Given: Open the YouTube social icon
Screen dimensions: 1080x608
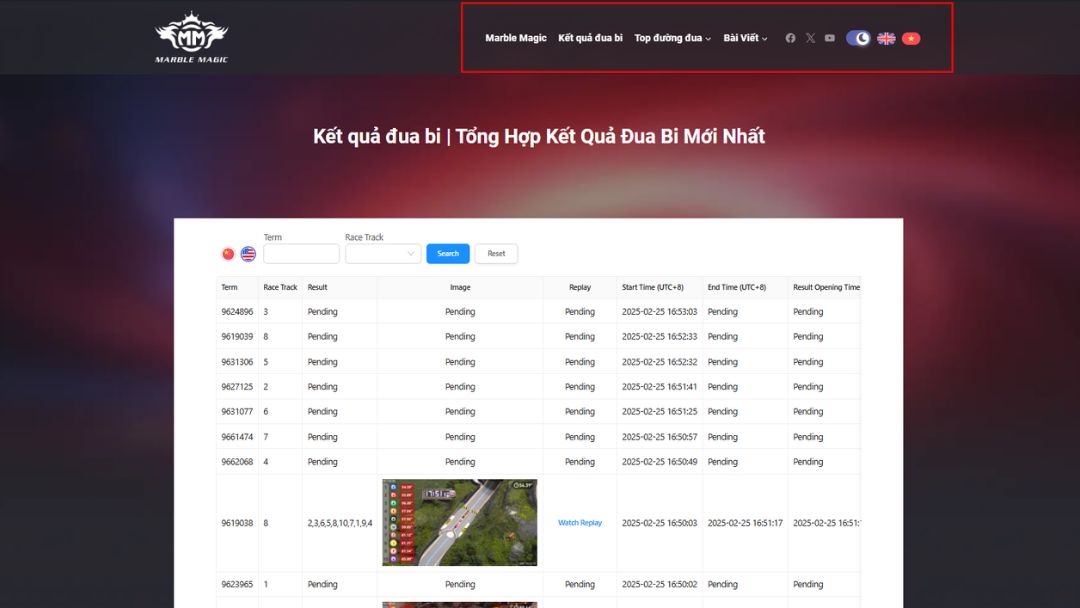Looking at the screenshot, I should pos(829,38).
